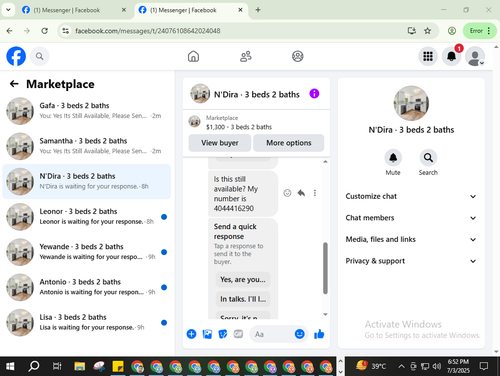500x376 pixels.
Task: Open conversation info purple icon
Action: (x=314, y=94)
